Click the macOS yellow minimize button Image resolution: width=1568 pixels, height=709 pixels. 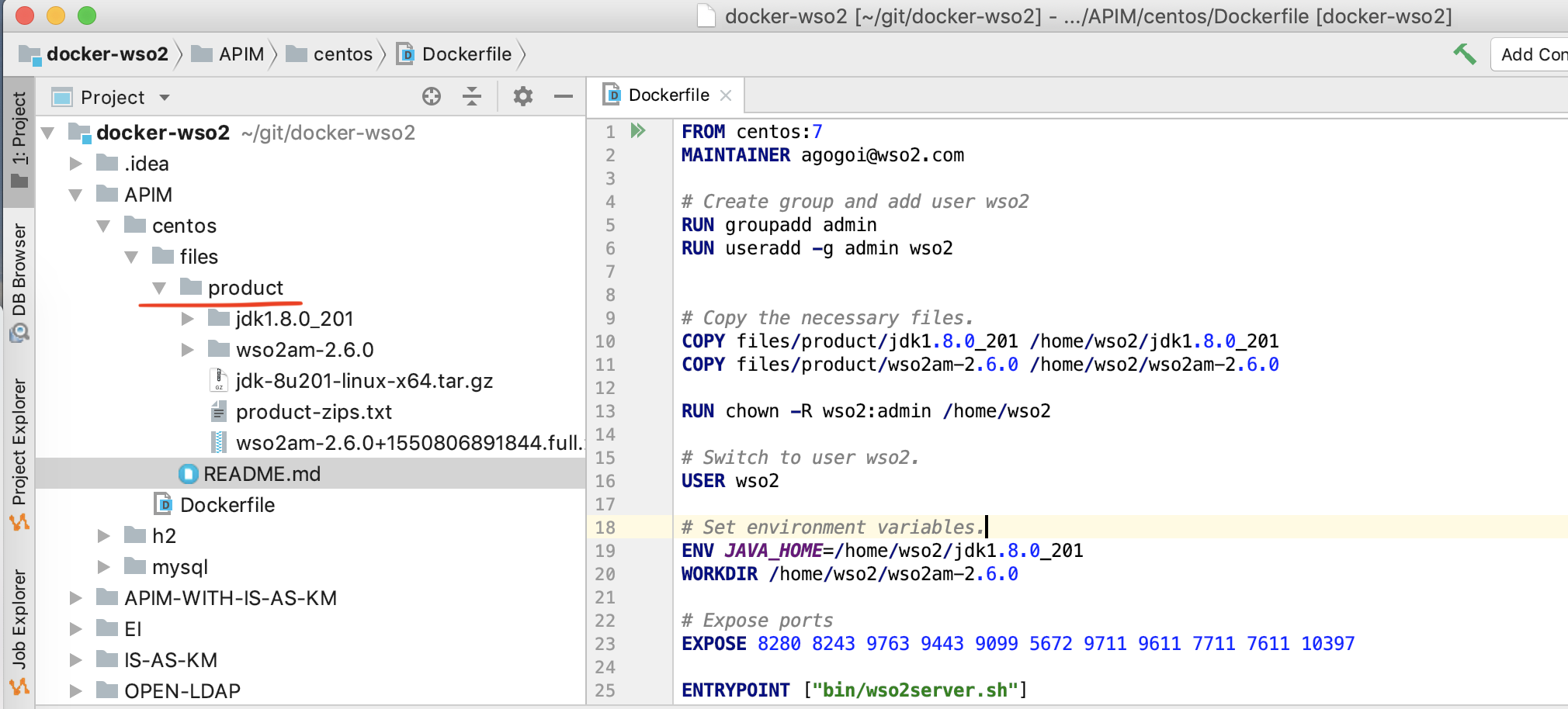(x=56, y=15)
